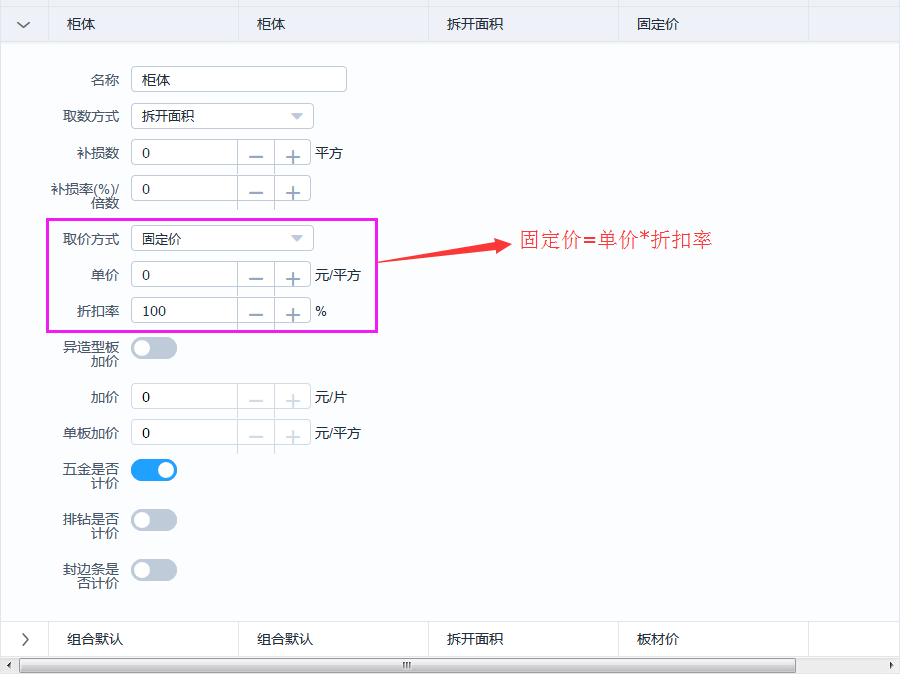Select the 固定价 cell in 柜体 row
The image size is (903, 674).
714,24
